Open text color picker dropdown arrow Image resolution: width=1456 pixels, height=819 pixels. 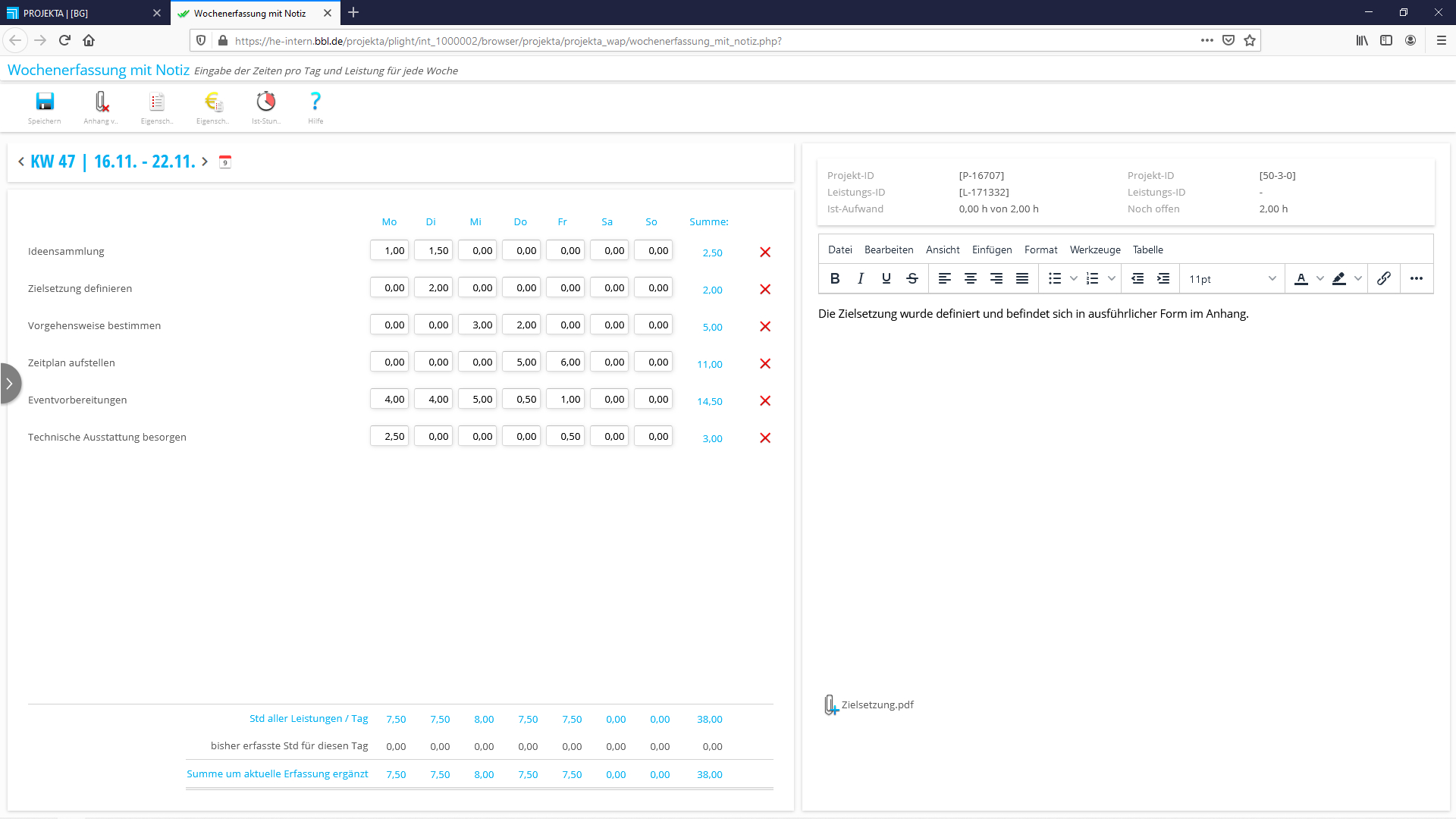tap(1320, 279)
